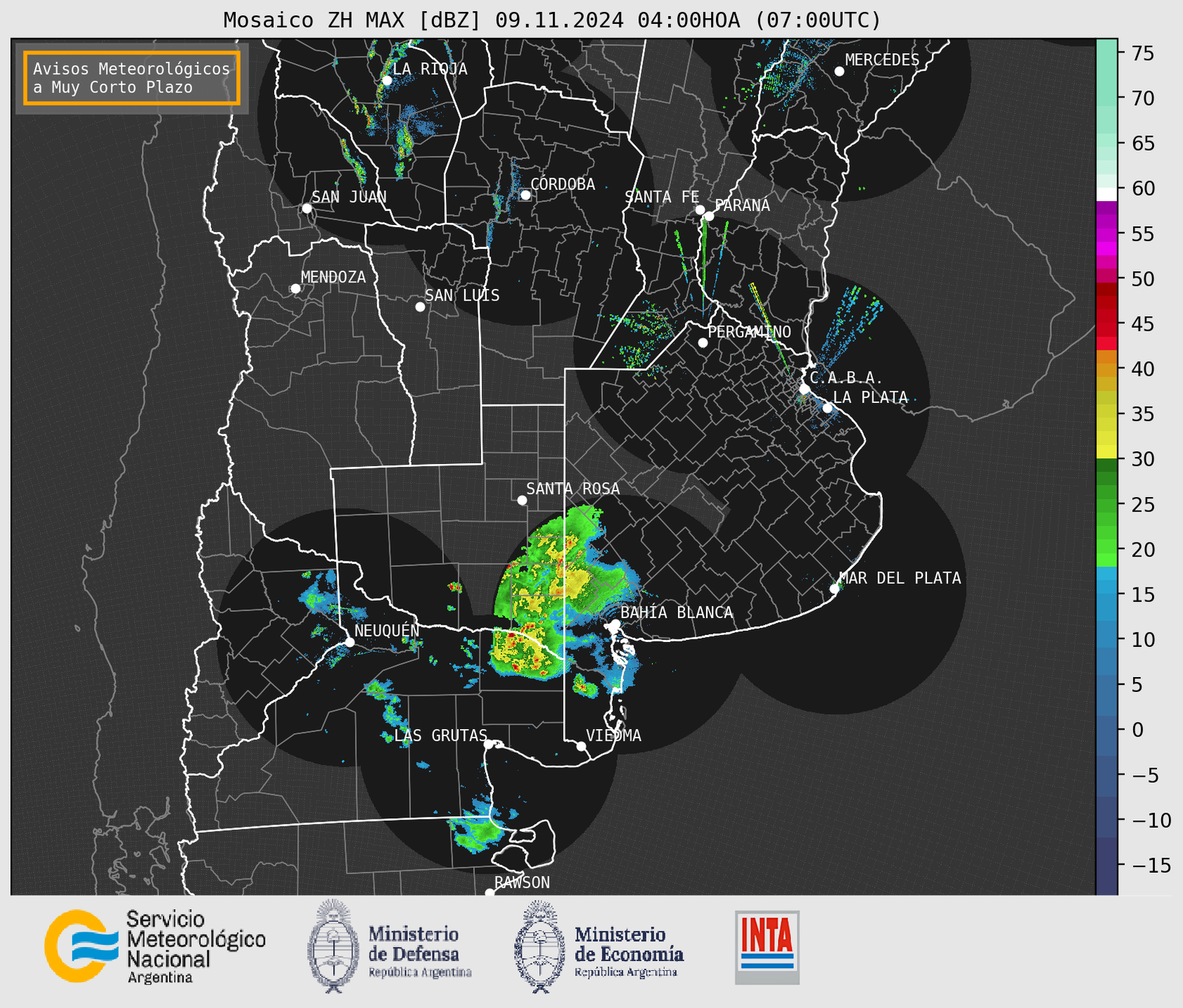Select the Mercedes city marker
This screenshot has width=1183, height=1008.
(x=839, y=71)
